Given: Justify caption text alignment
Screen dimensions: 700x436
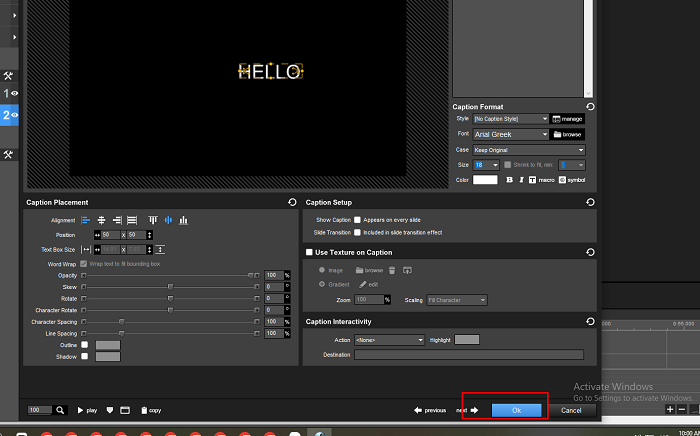Looking at the screenshot, I should click(x=132, y=220).
